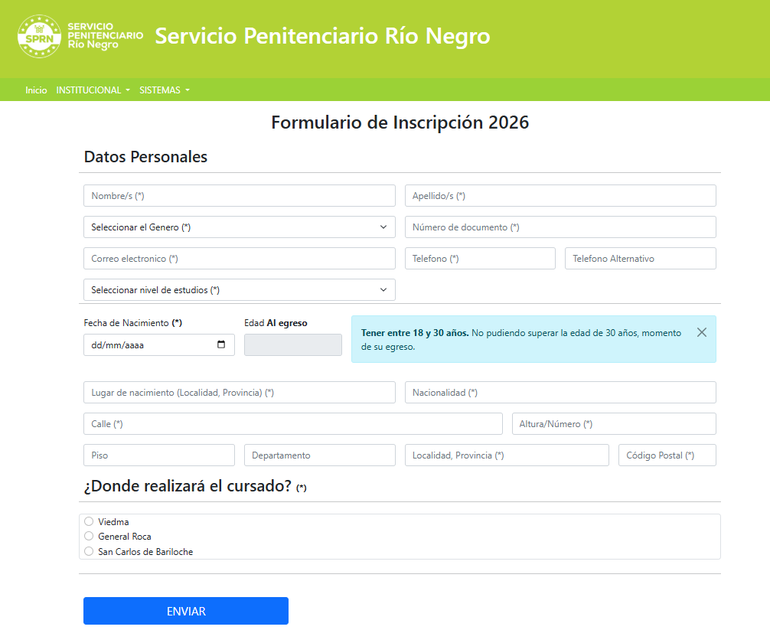
Task: Click the Nacionalidad input field
Action: point(560,392)
